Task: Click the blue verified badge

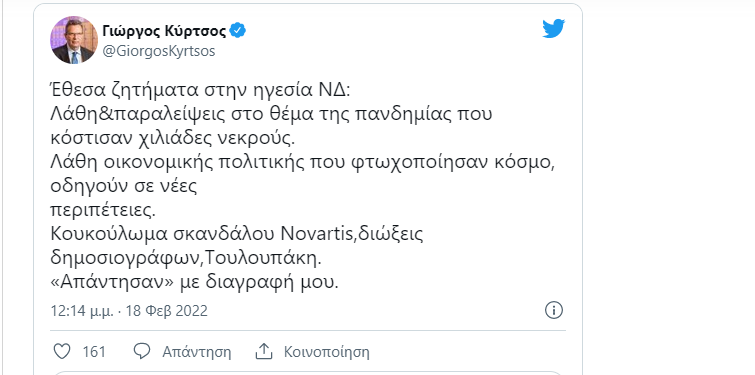Action: pos(237,31)
